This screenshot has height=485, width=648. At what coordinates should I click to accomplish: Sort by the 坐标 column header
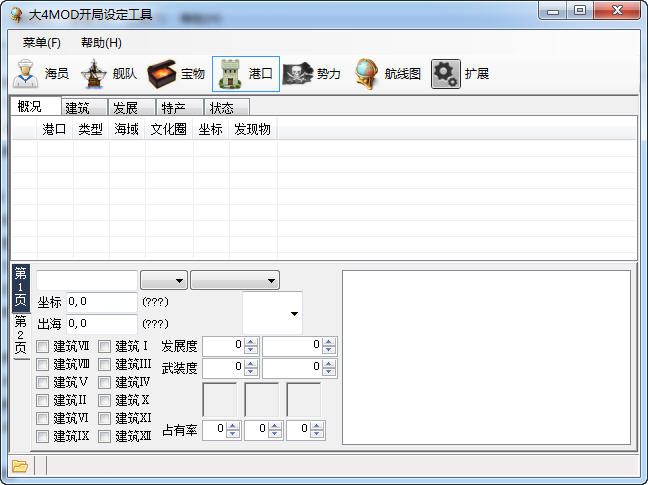pos(211,129)
